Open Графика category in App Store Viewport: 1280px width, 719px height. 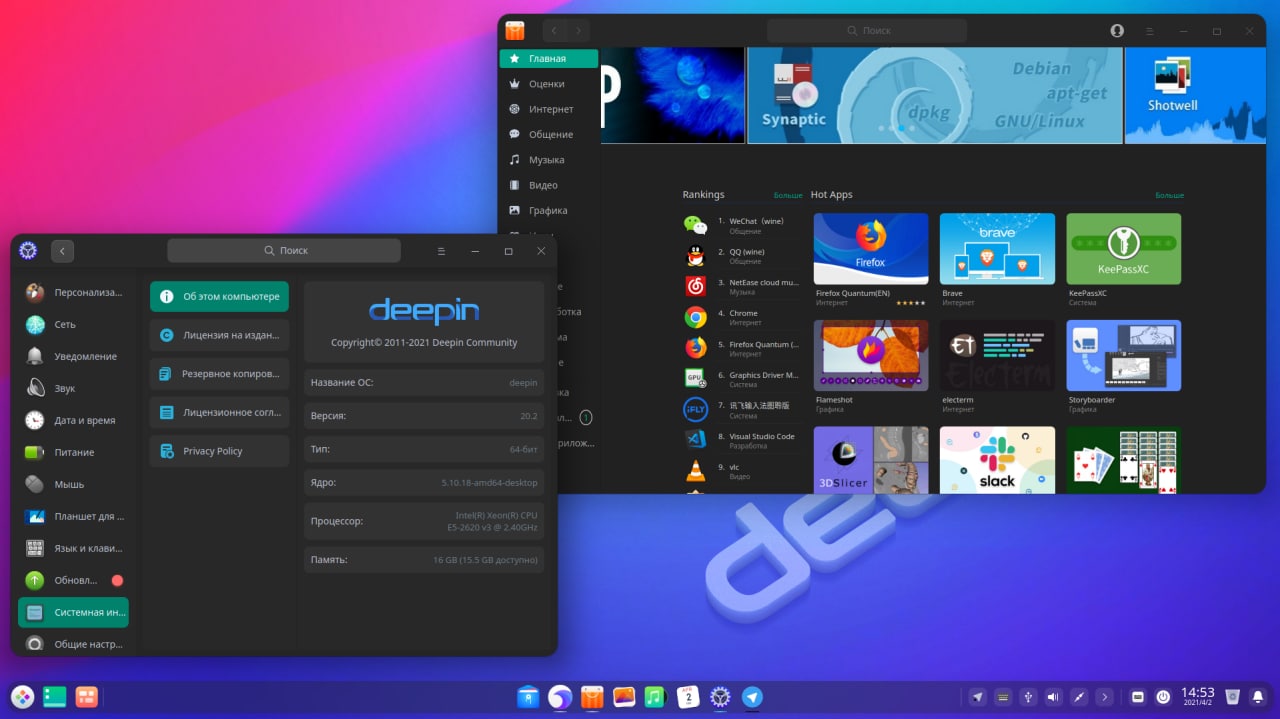coord(549,210)
